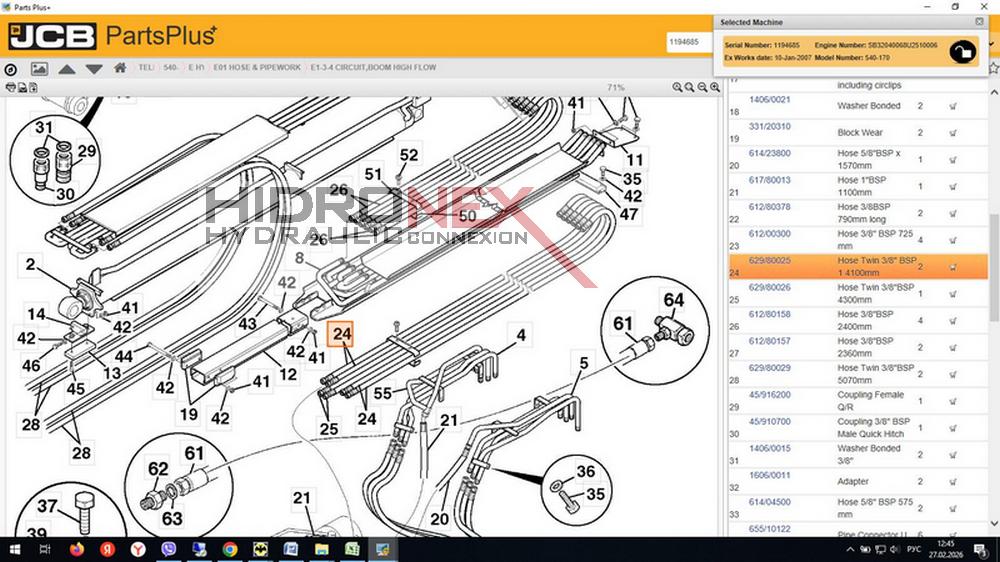
Task: Click the print icon below navigation bar
Action: 11,87
